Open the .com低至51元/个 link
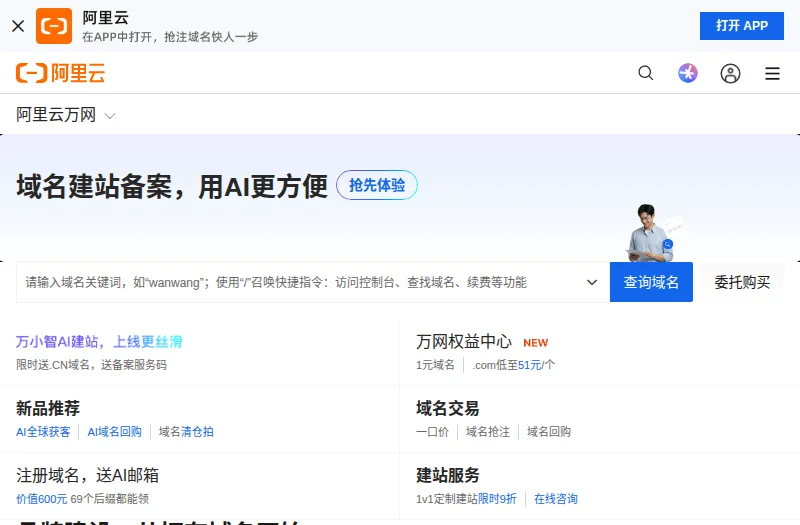The height and width of the screenshot is (525, 800). point(513,365)
